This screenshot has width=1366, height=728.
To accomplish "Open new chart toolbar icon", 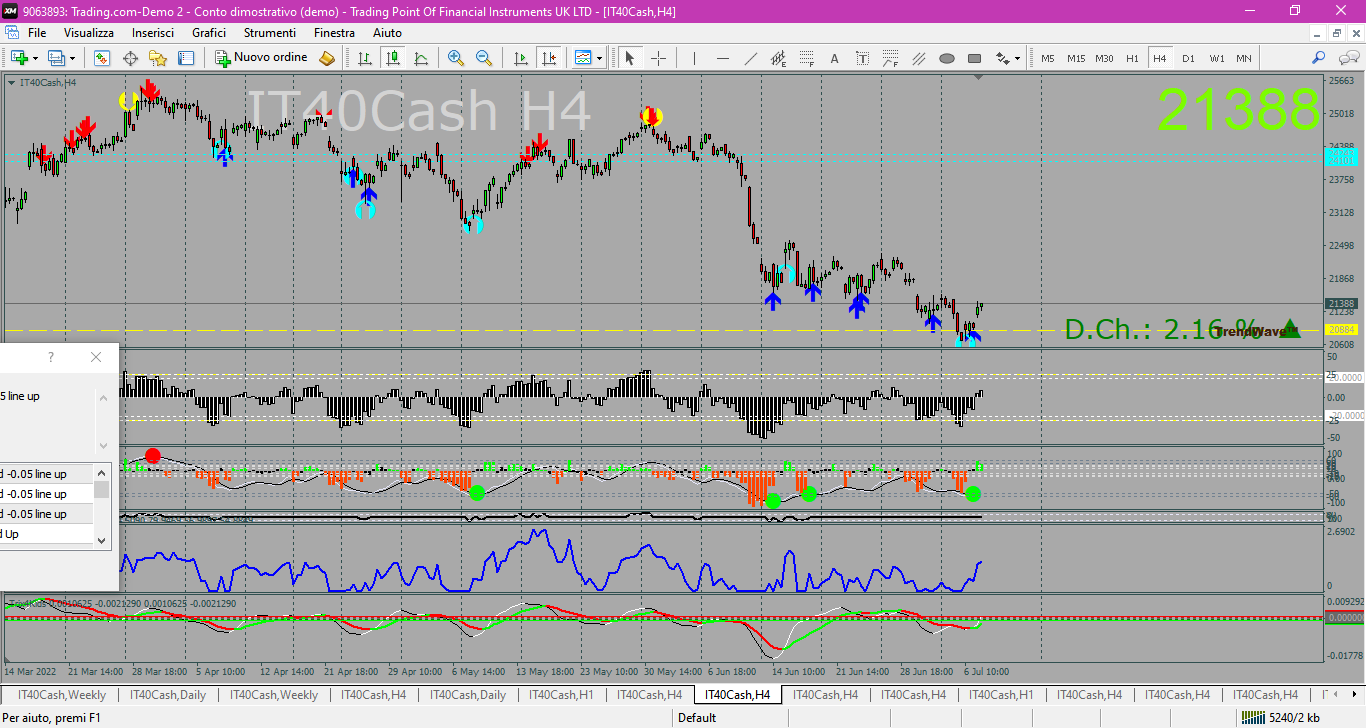I will (x=18, y=58).
